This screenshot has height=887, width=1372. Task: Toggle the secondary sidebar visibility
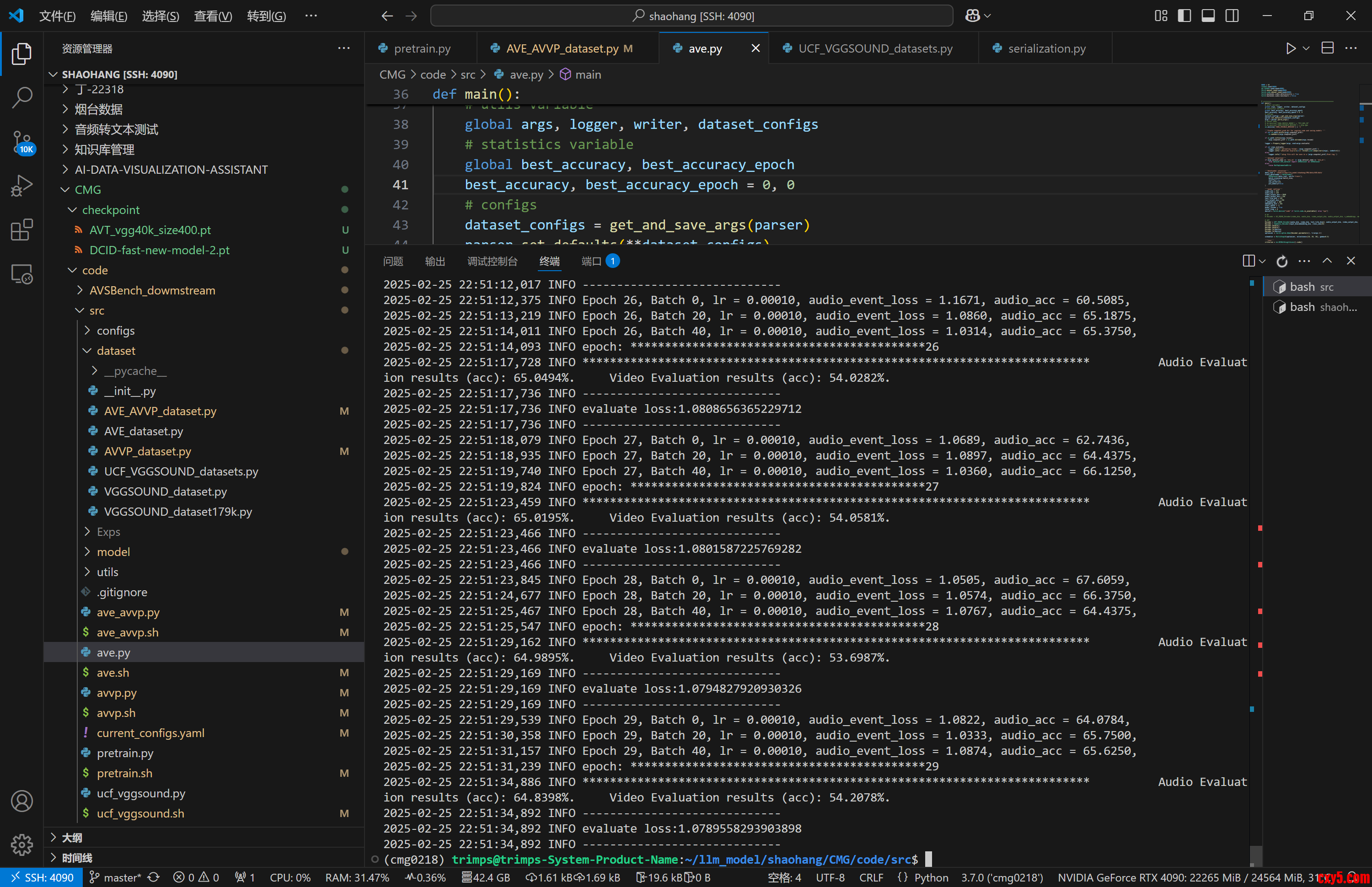tap(1232, 16)
